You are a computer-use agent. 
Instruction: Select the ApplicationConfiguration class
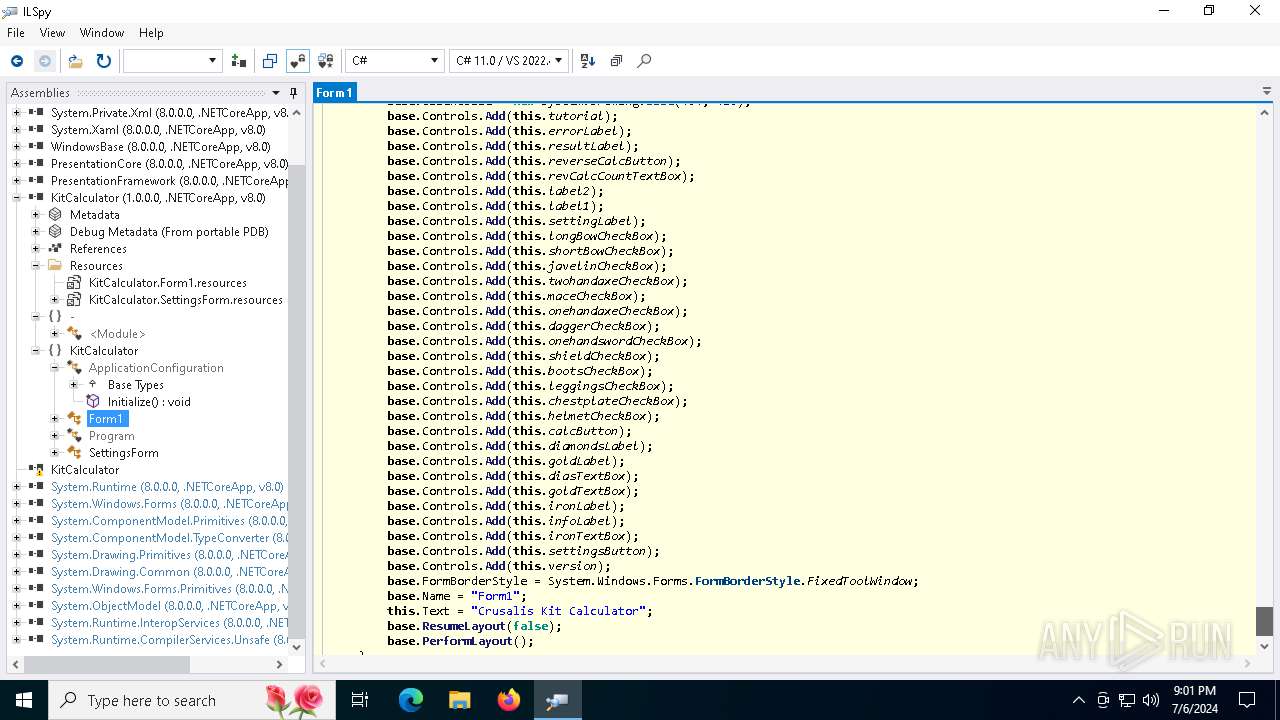click(156, 368)
